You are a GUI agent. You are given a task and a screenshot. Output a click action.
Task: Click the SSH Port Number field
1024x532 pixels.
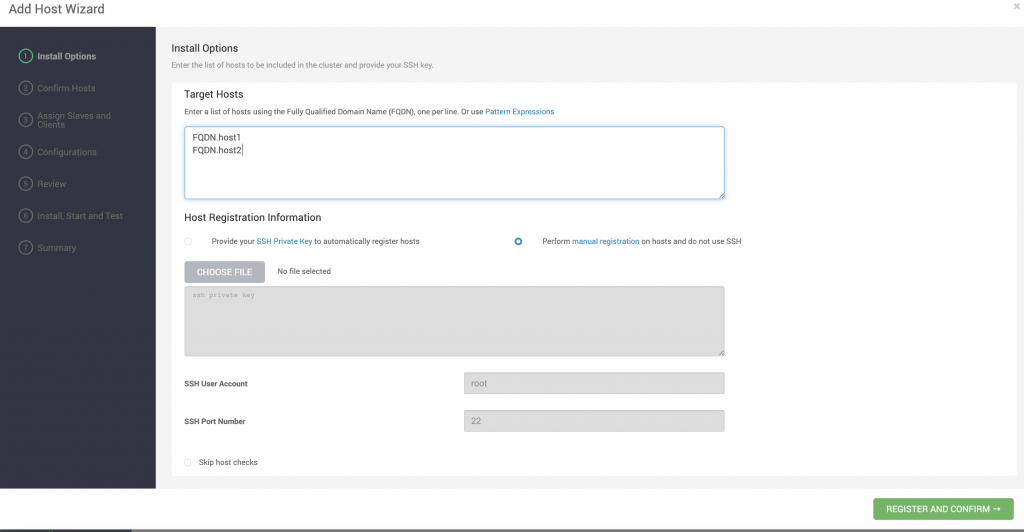594,421
